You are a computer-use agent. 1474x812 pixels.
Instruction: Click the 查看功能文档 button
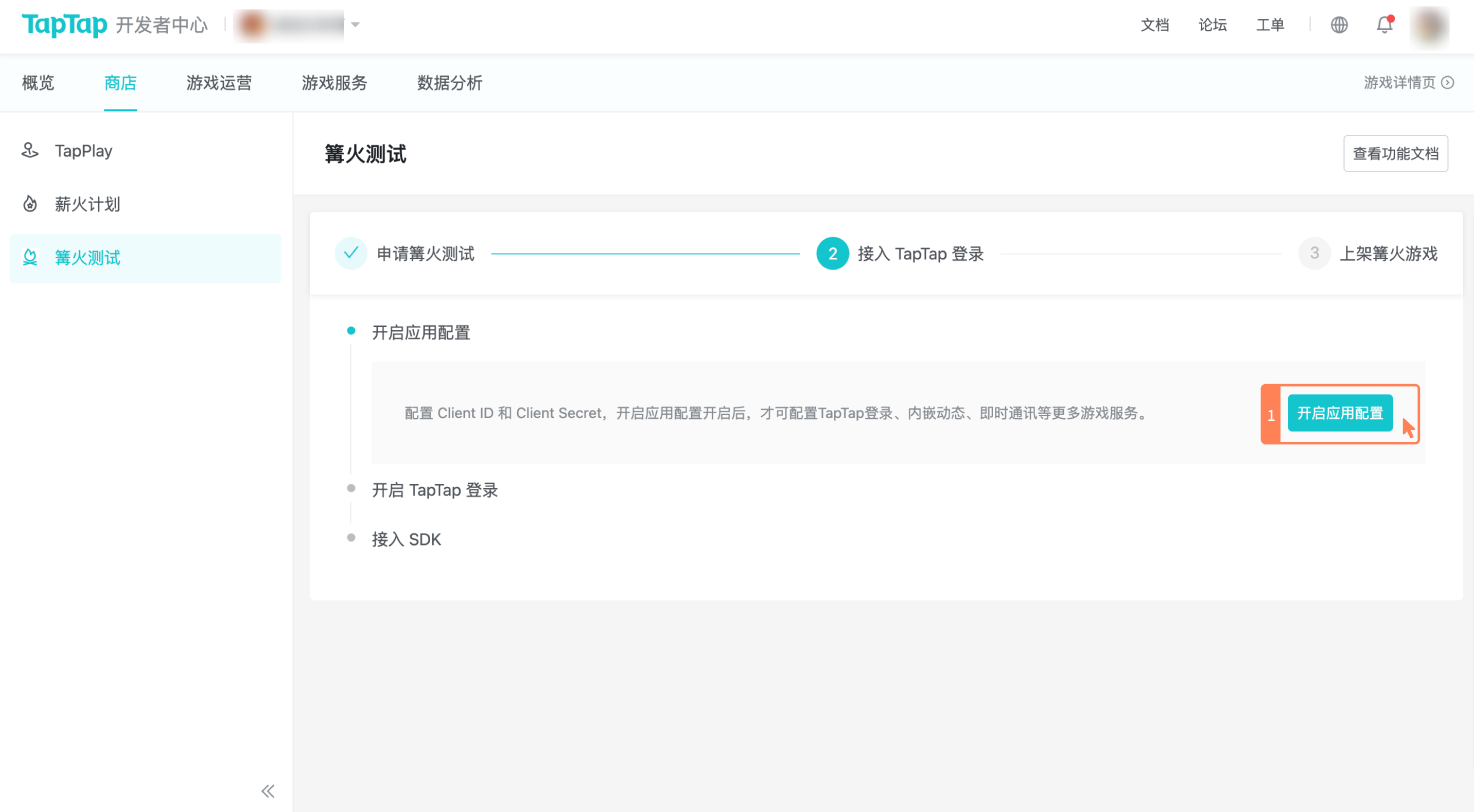coord(1395,154)
